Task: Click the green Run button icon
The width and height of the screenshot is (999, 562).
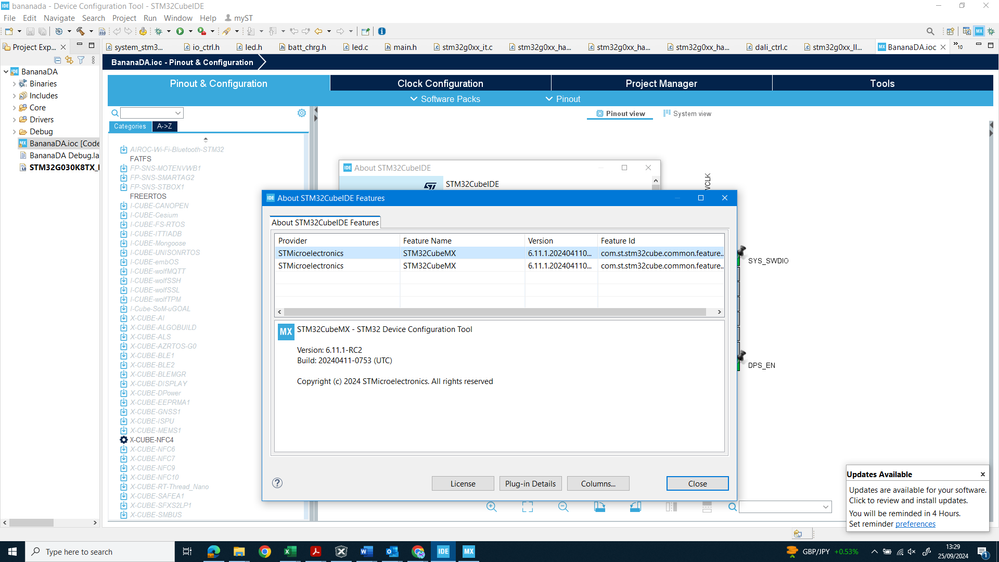Action: (180, 31)
